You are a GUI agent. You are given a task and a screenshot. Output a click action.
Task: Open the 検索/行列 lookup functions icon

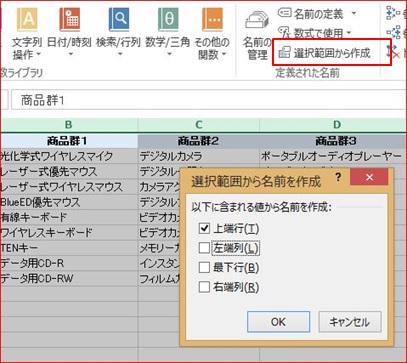(x=119, y=20)
